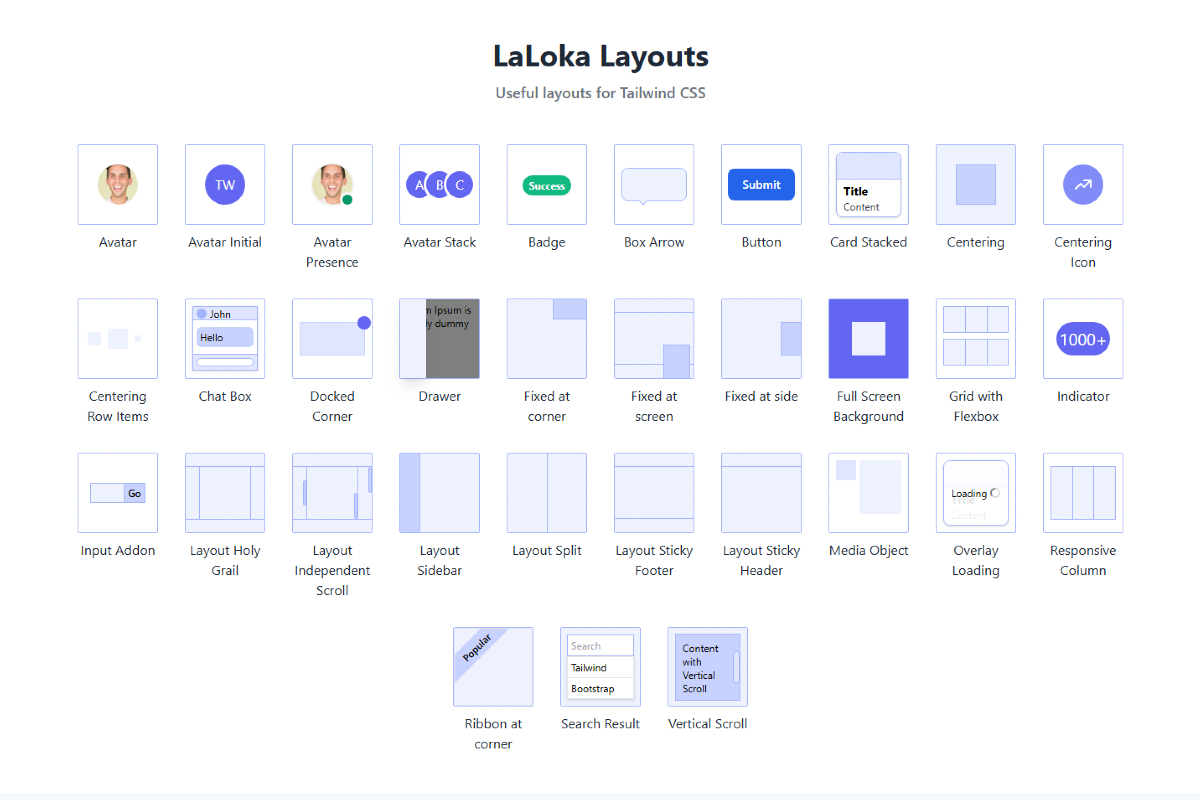Click the Docked Corner layout thumbnail
This screenshot has width=1200, height=800.
pyautogui.click(x=332, y=338)
